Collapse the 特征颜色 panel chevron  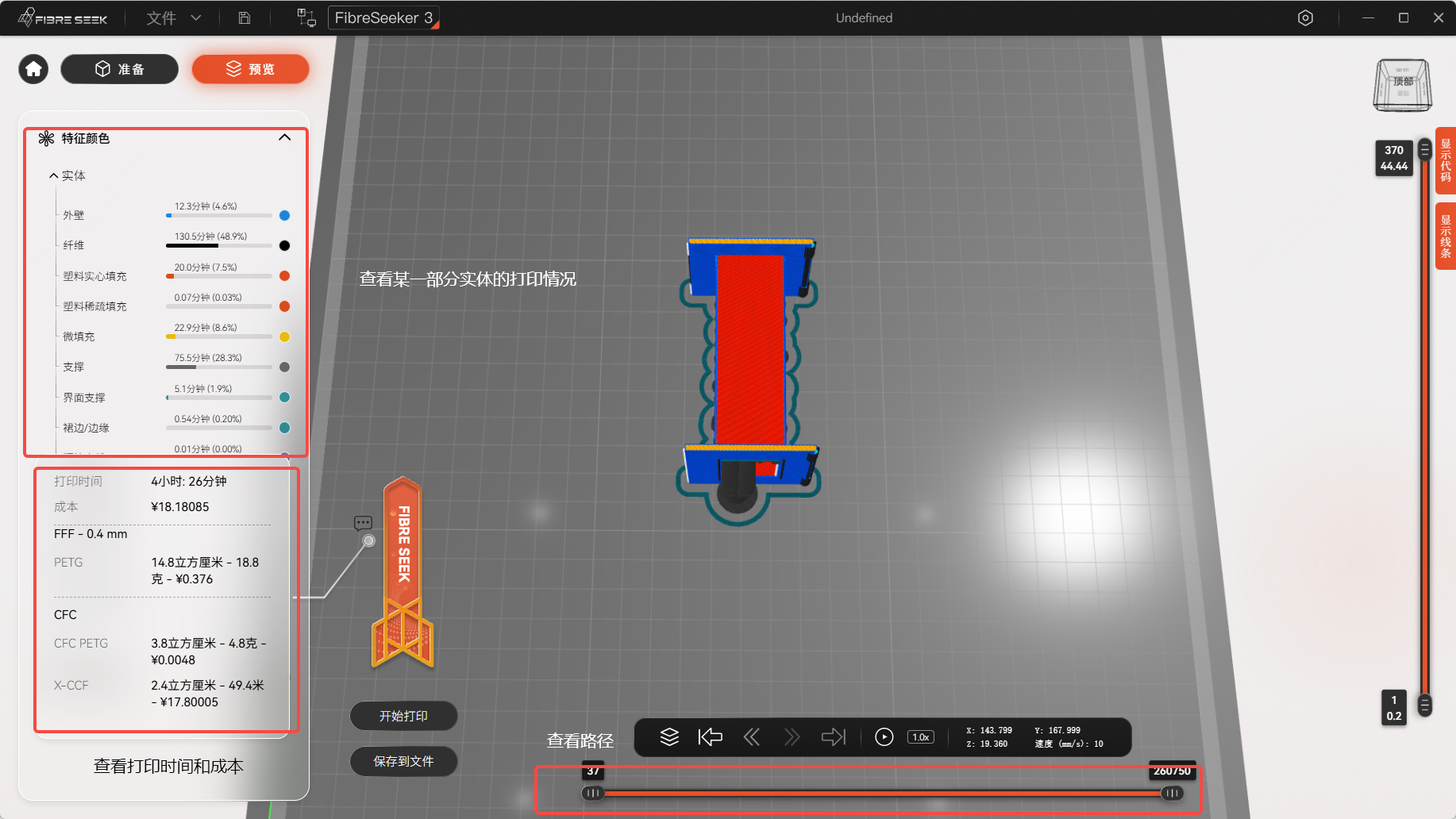(284, 137)
